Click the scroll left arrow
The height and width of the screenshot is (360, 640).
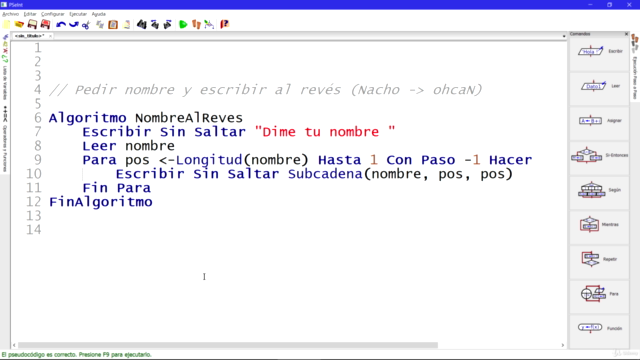click(x=14, y=345)
